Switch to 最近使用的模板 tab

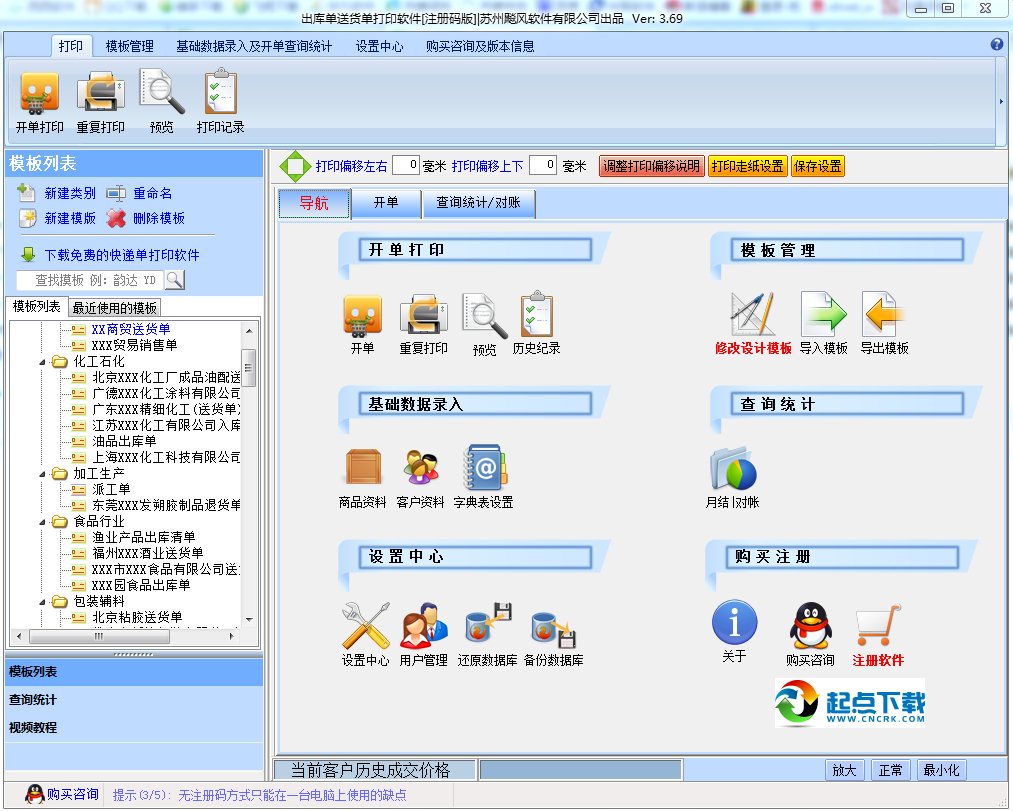point(114,307)
